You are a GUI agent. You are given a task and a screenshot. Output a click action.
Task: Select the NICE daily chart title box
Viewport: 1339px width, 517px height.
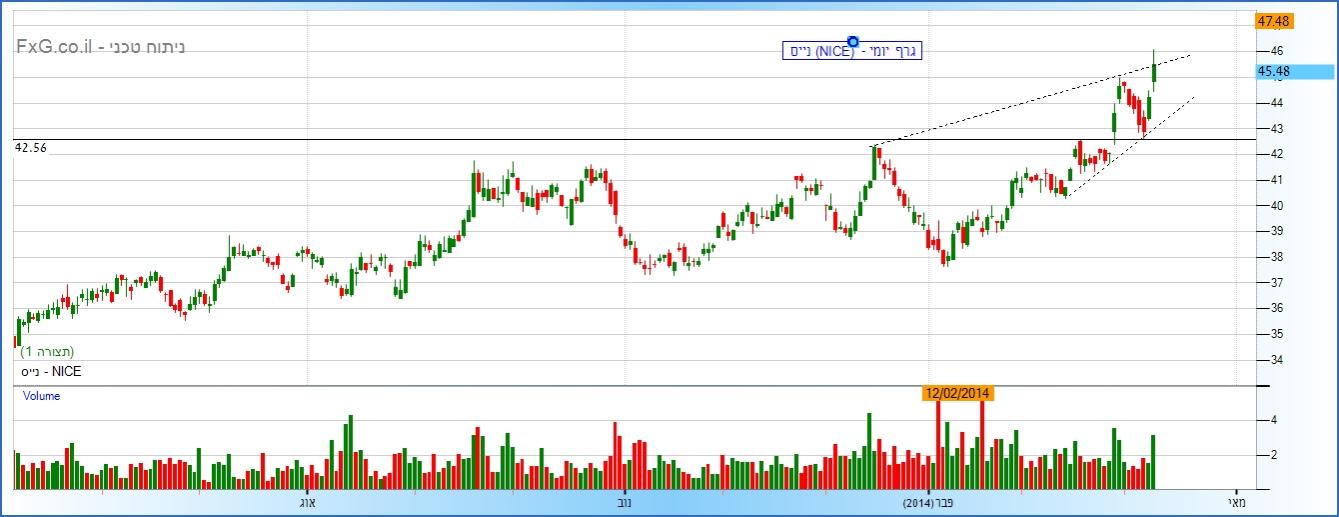click(852, 51)
